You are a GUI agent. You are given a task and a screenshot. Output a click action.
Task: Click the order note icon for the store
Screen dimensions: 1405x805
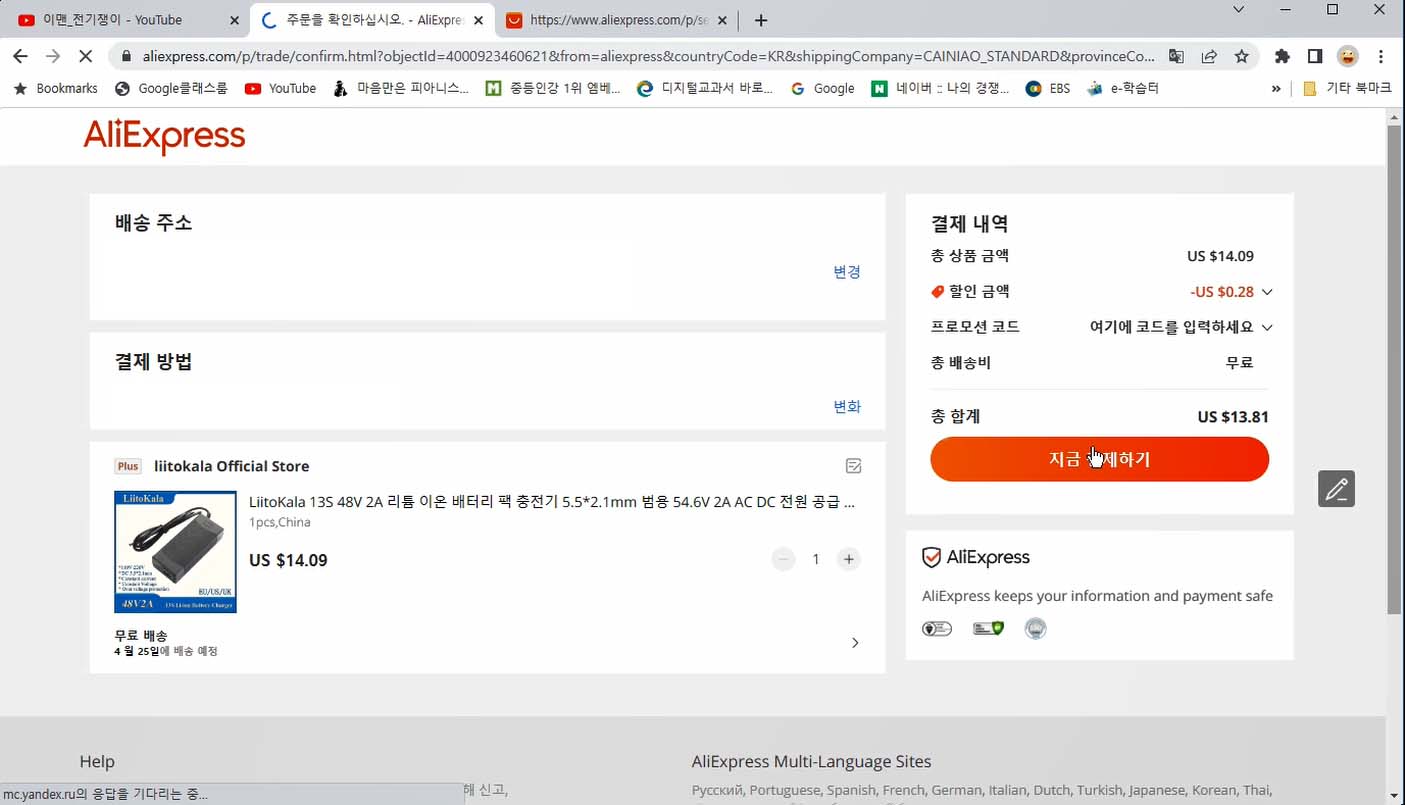pyautogui.click(x=853, y=466)
